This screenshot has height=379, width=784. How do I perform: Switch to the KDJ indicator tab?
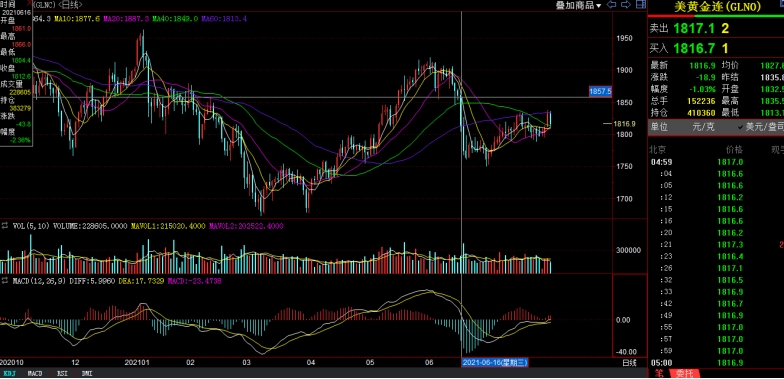coord(9,374)
